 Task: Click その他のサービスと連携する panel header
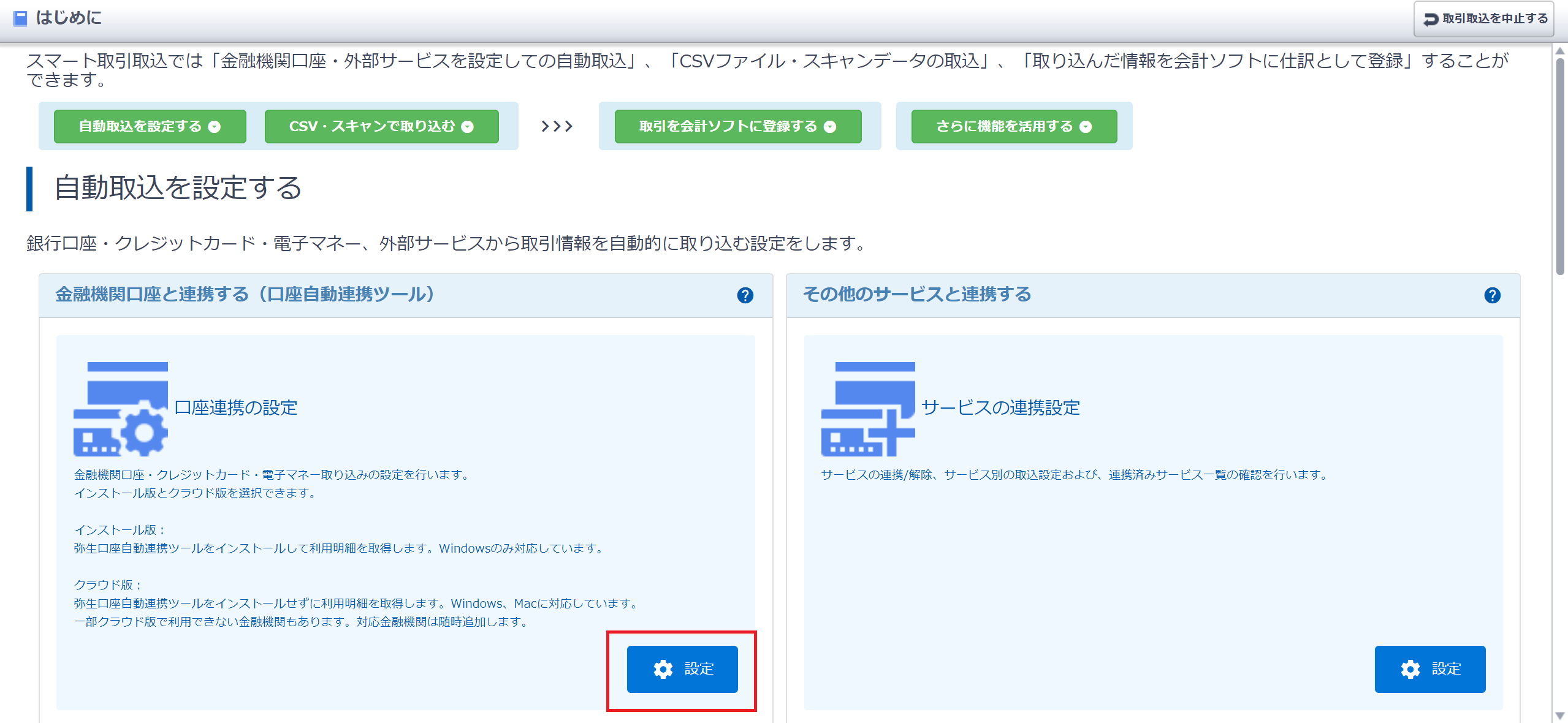click(1153, 295)
